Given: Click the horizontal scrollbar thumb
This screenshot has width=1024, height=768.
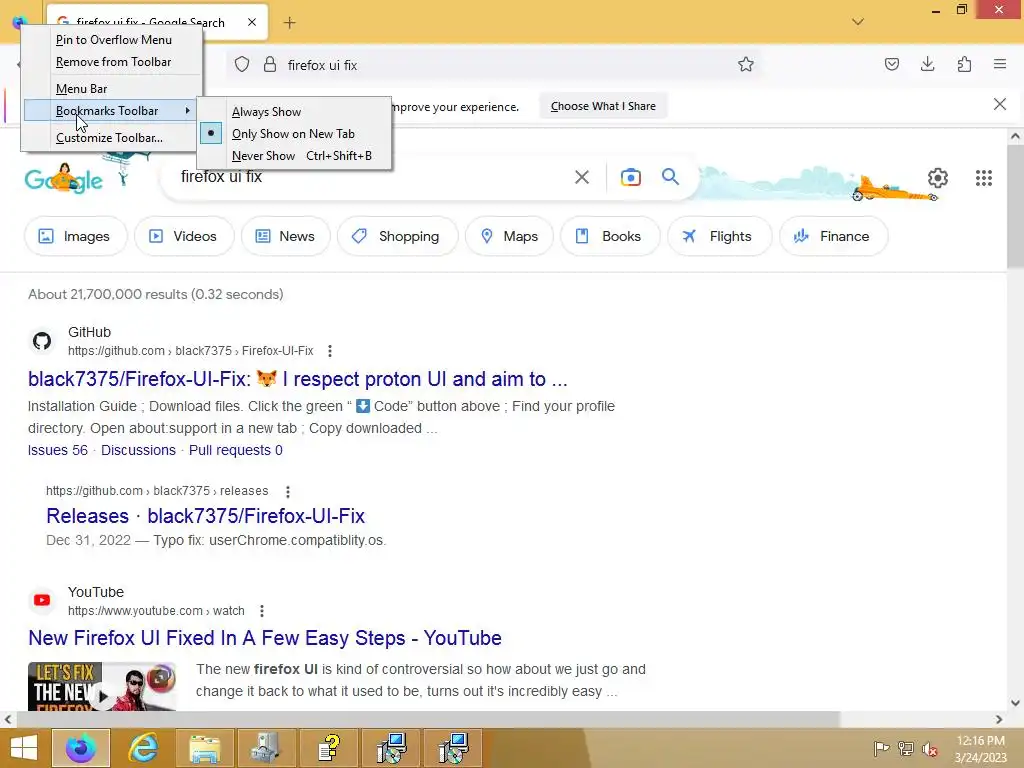Looking at the screenshot, I should click(428, 719).
